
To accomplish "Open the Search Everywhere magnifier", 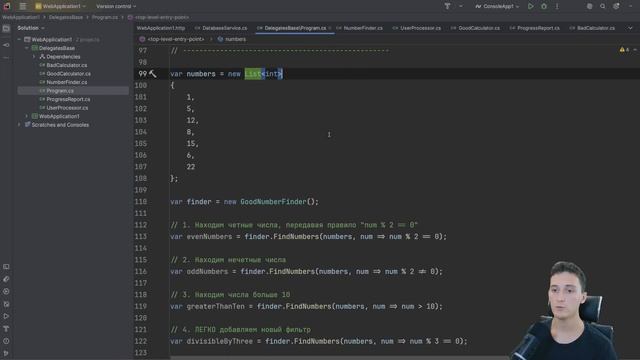I will coord(602,6).
